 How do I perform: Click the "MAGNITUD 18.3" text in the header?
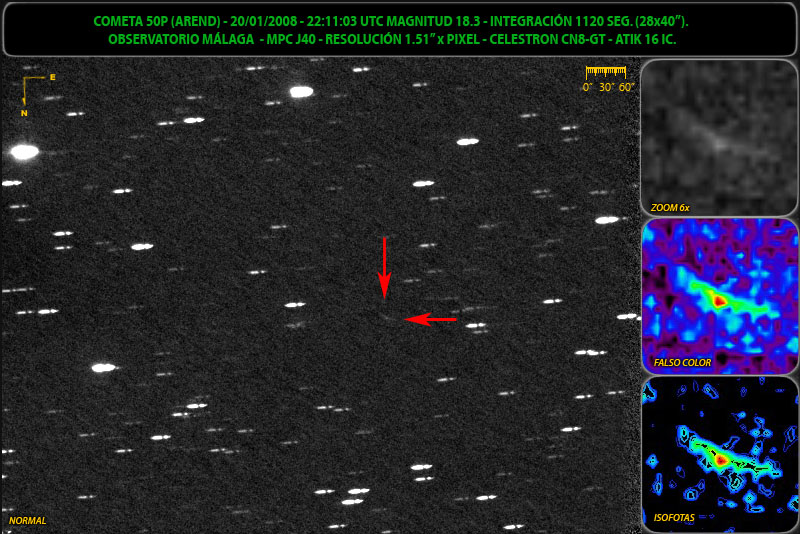pyautogui.click(x=435, y=21)
